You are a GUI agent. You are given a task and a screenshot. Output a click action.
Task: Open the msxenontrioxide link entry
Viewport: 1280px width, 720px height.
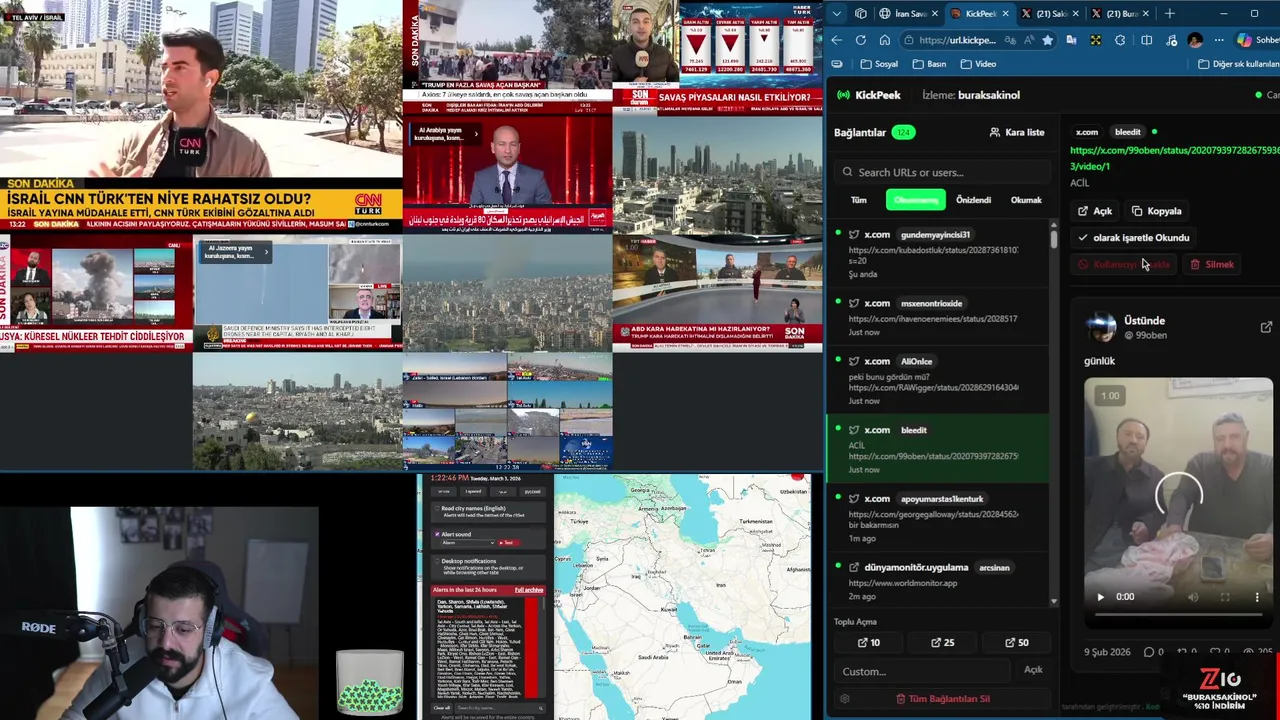coord(938,317)
